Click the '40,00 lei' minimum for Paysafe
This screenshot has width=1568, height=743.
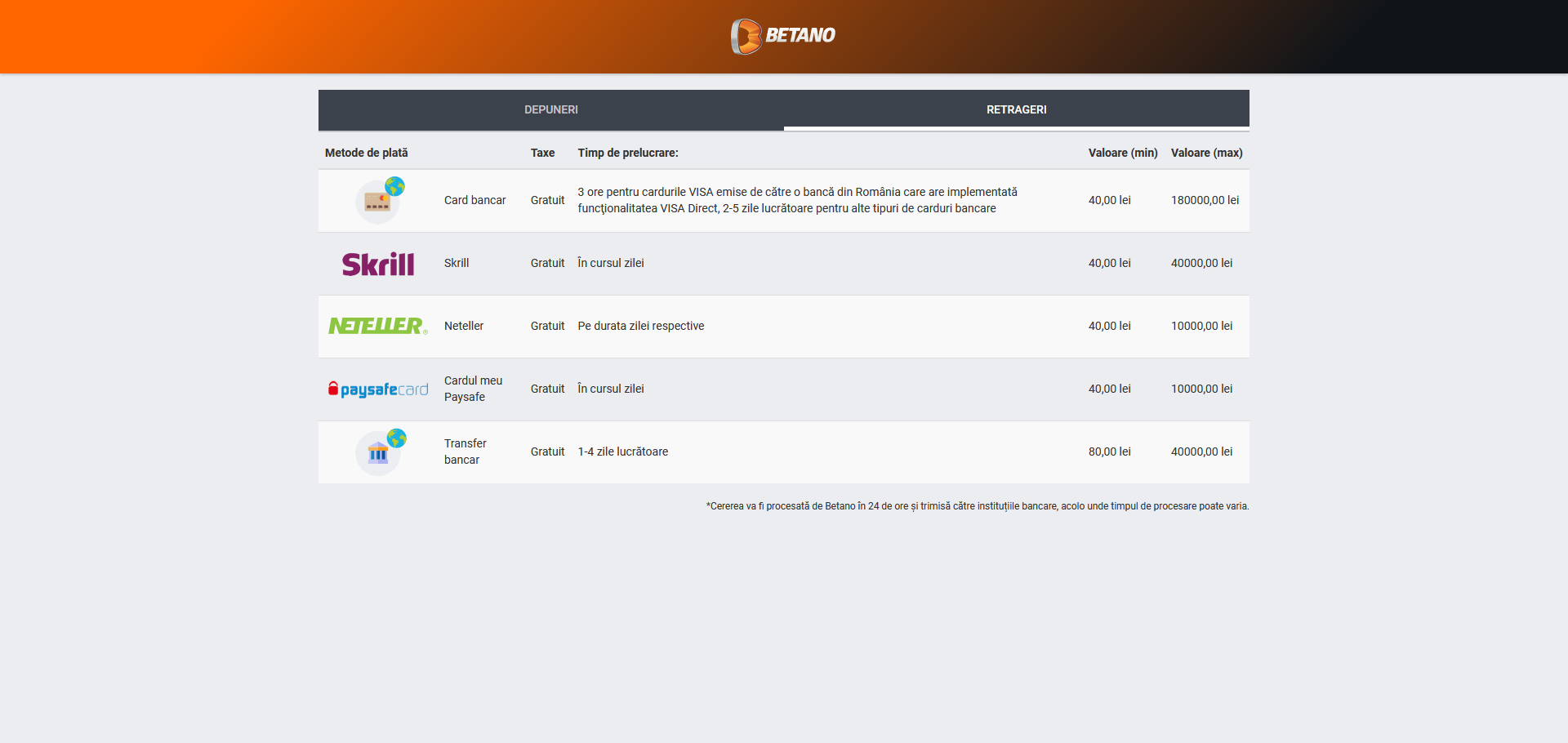coord(1110,389)
